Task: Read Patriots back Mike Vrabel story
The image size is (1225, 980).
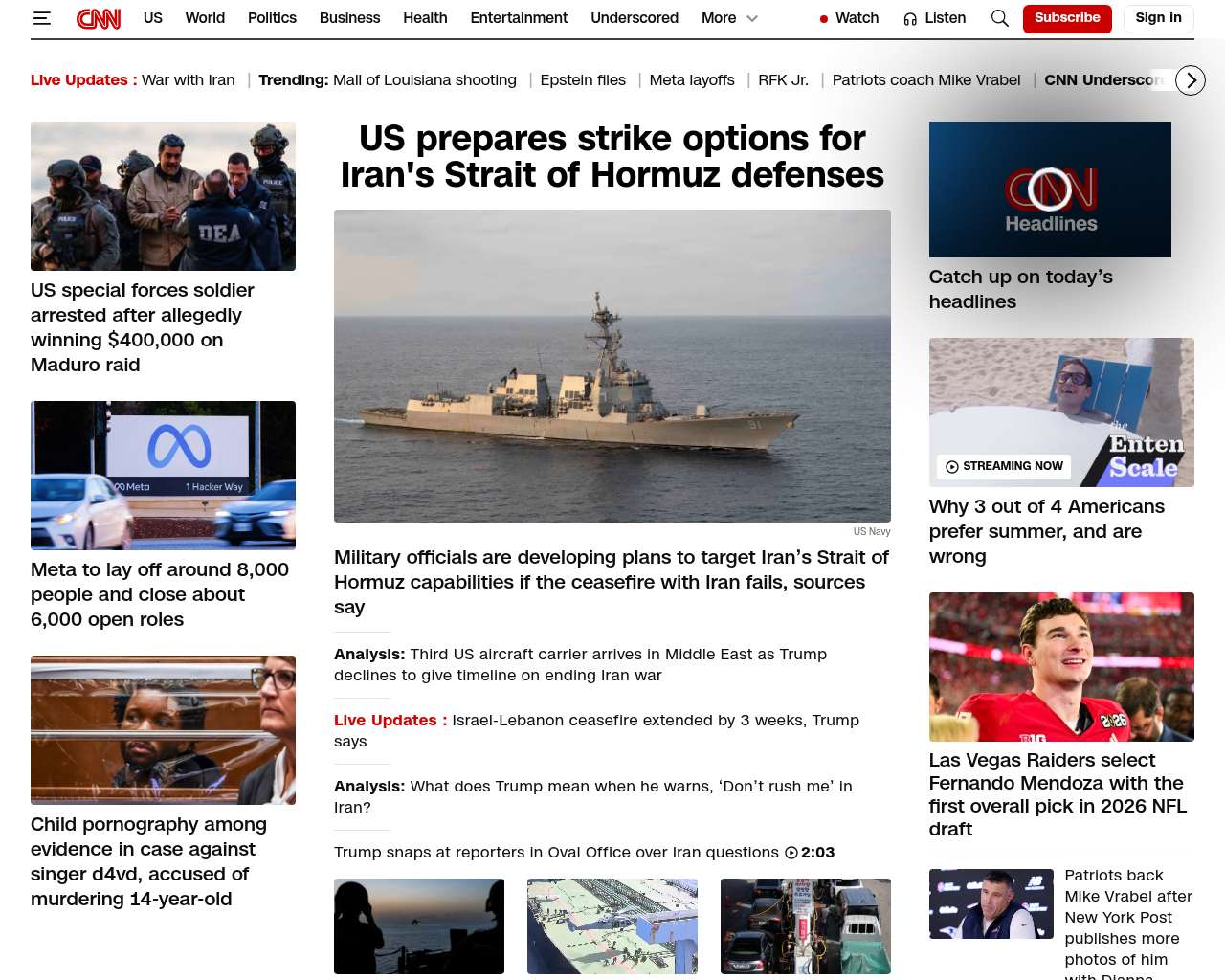Action: tap(1128, 923)
